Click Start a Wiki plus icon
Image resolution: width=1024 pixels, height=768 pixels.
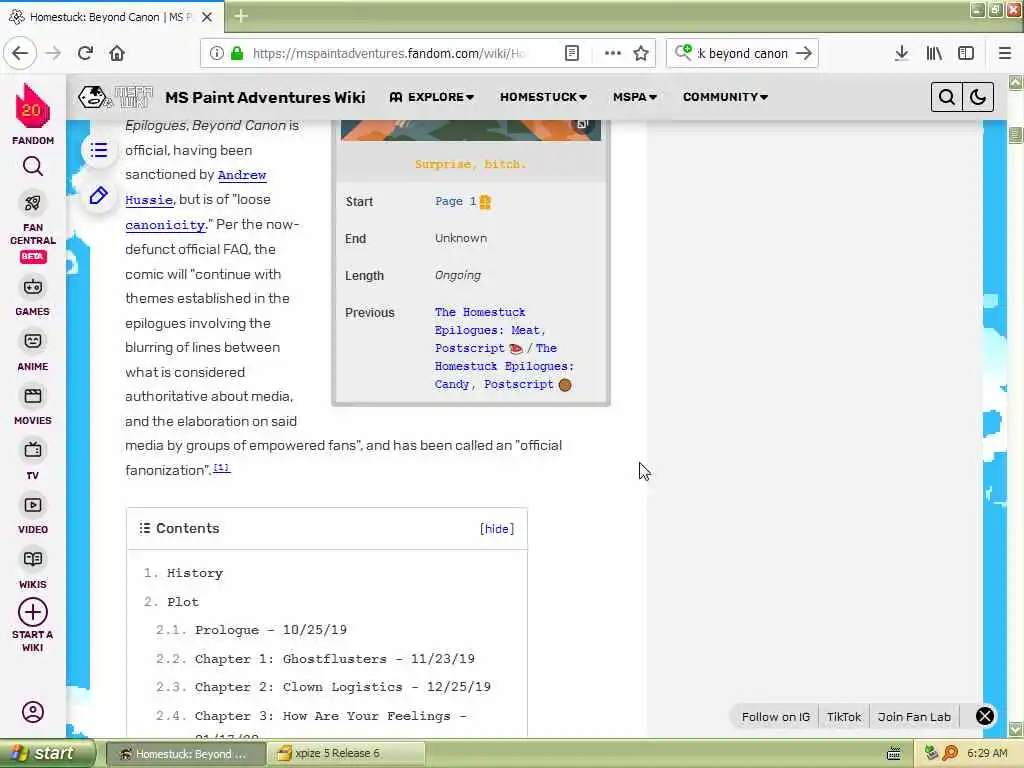coord(33,613)
